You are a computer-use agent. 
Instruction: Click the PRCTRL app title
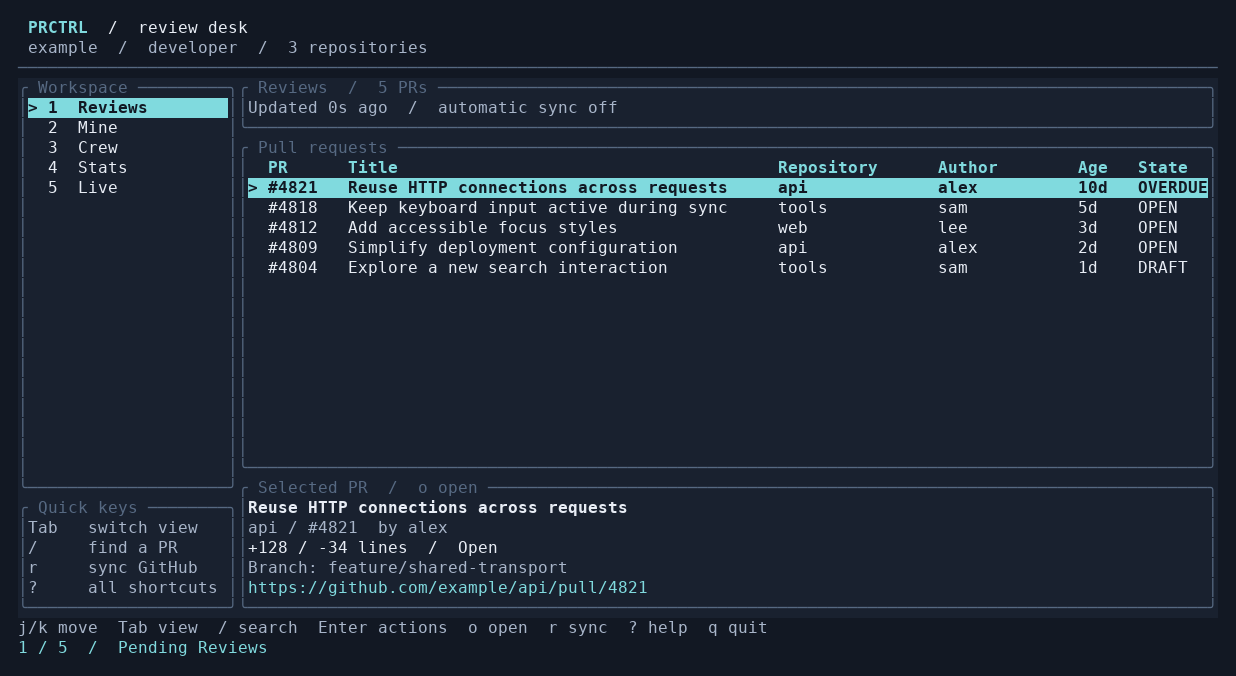[58, 28]
